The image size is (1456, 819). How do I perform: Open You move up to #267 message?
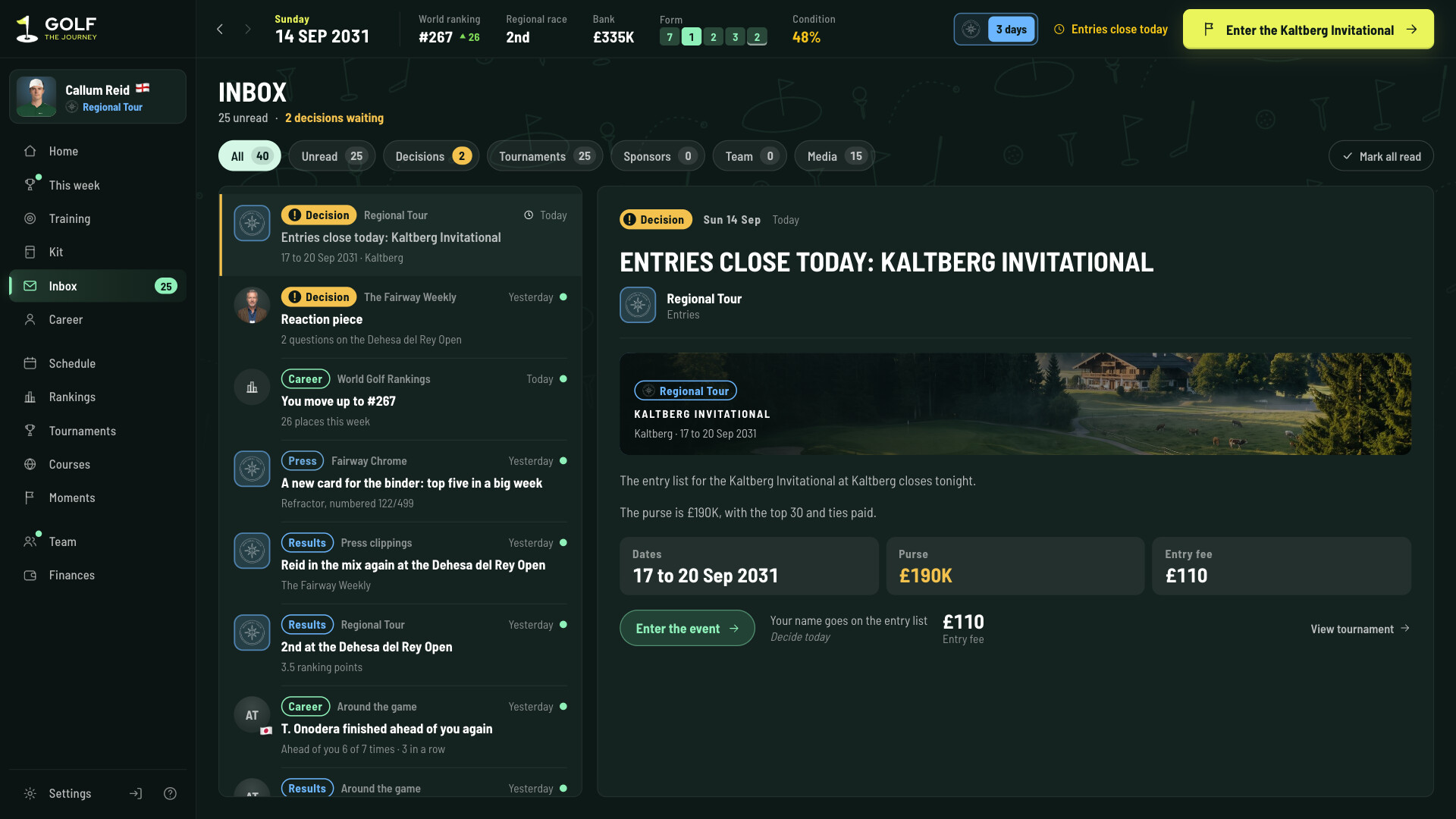[x=400, y=399]
